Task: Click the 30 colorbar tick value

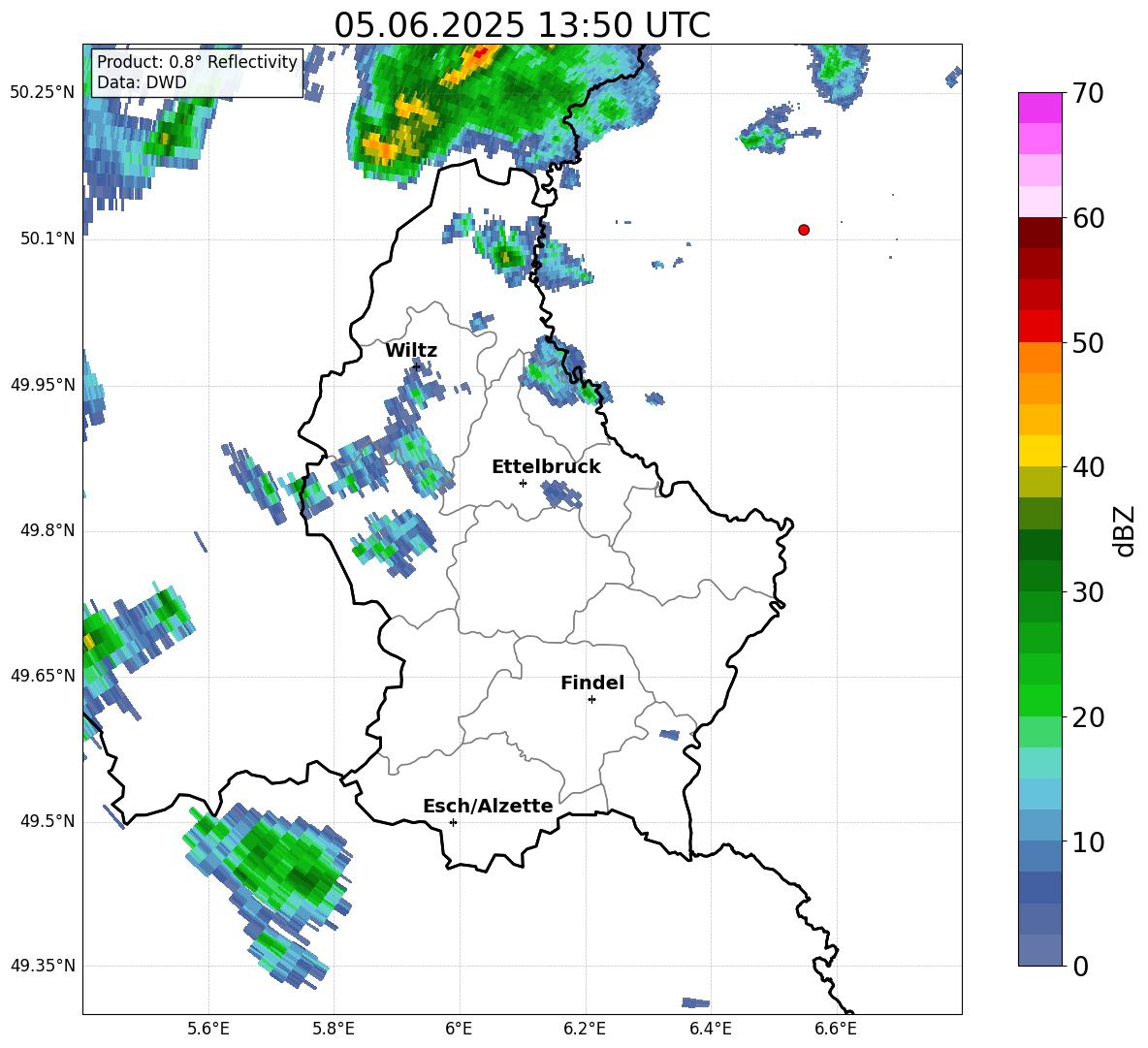Action: click(x=1088, y=592)
